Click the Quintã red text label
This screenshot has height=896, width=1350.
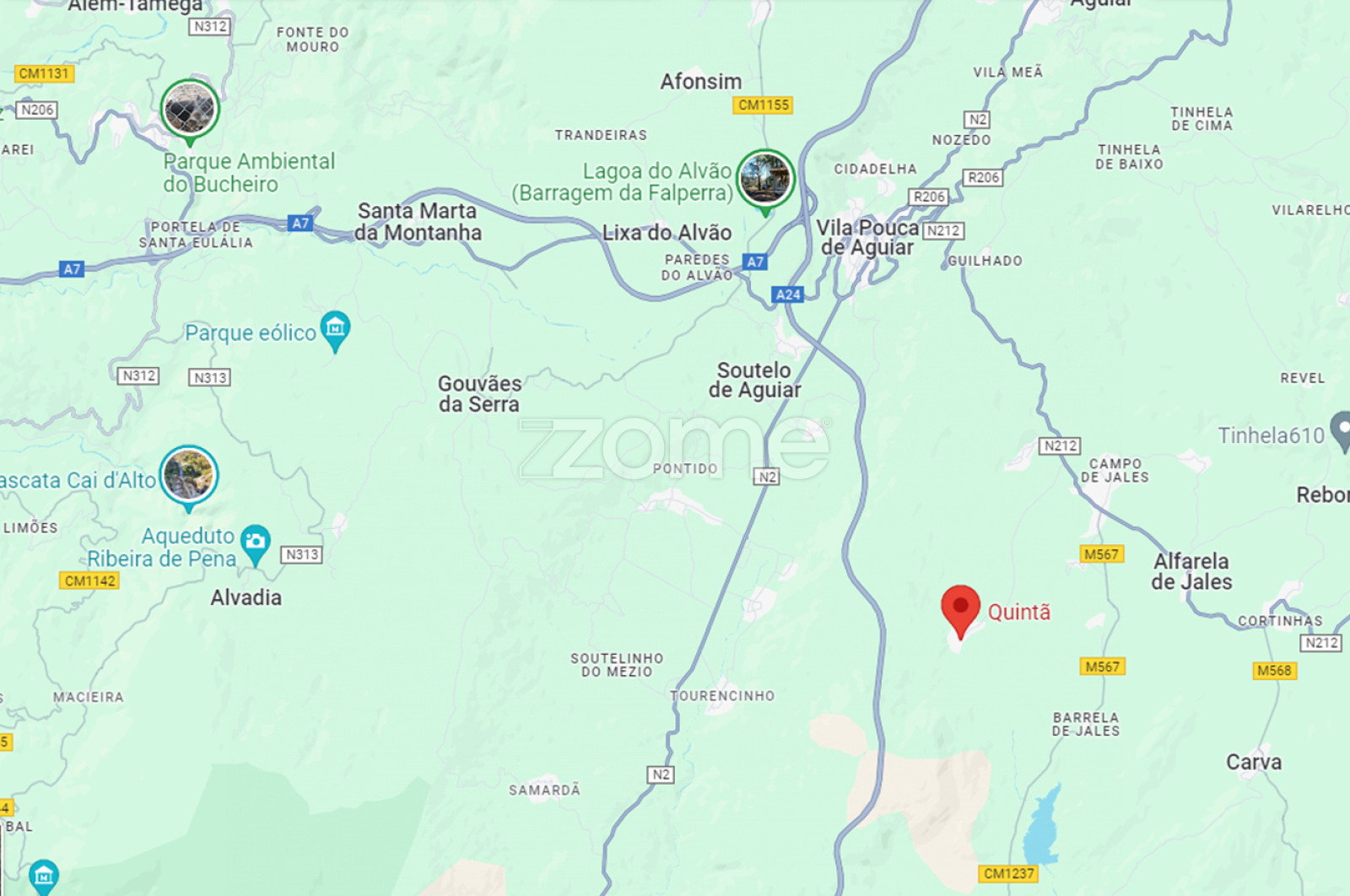click(x=1019, y=612)
